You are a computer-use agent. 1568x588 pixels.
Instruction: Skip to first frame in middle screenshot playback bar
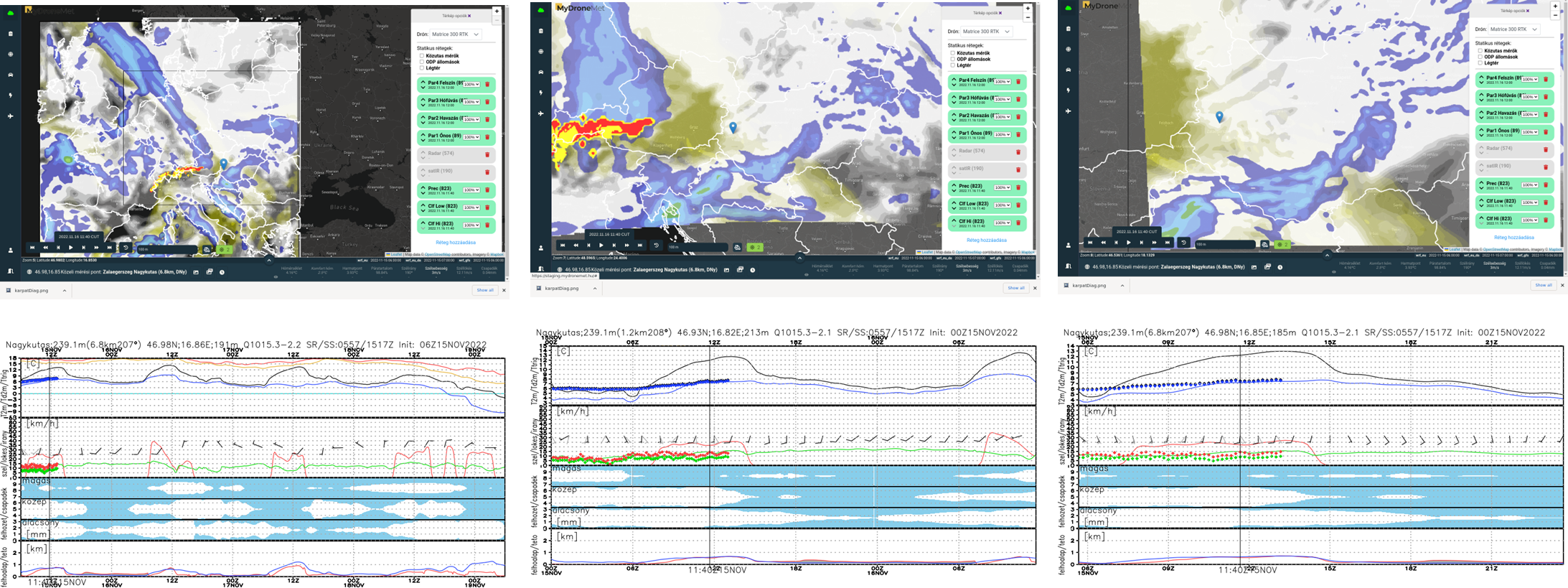[563, 246]
